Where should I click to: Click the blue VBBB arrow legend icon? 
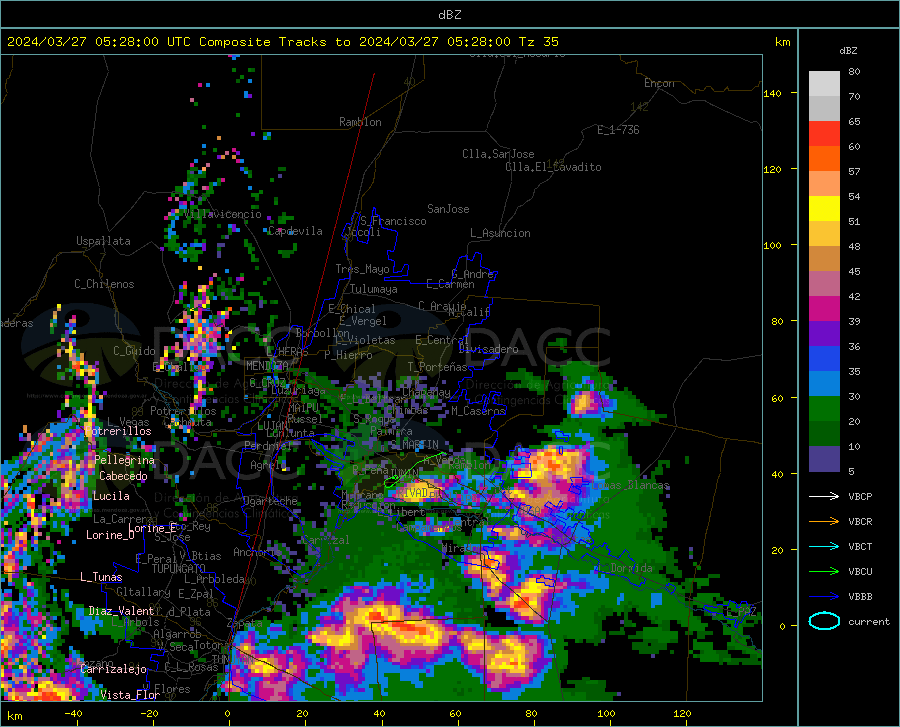click(x=824, y=597)
